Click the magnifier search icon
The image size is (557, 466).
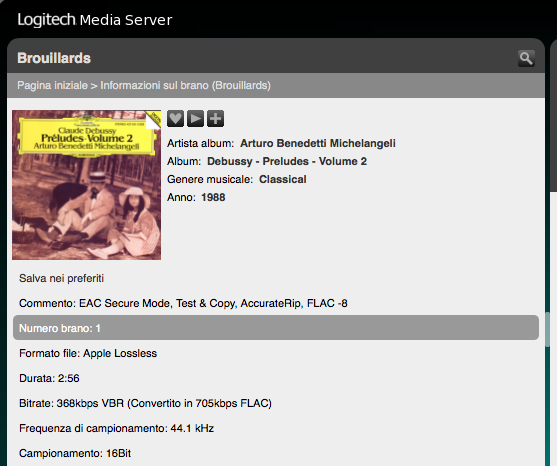point(526,58)
